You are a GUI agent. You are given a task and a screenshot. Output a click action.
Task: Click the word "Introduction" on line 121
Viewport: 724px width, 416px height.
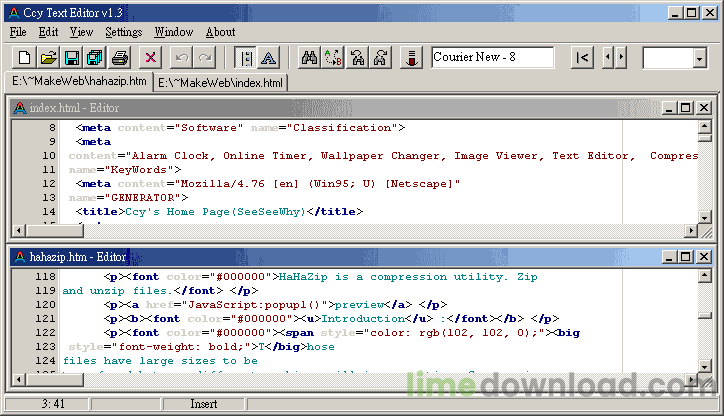point(363,319)
